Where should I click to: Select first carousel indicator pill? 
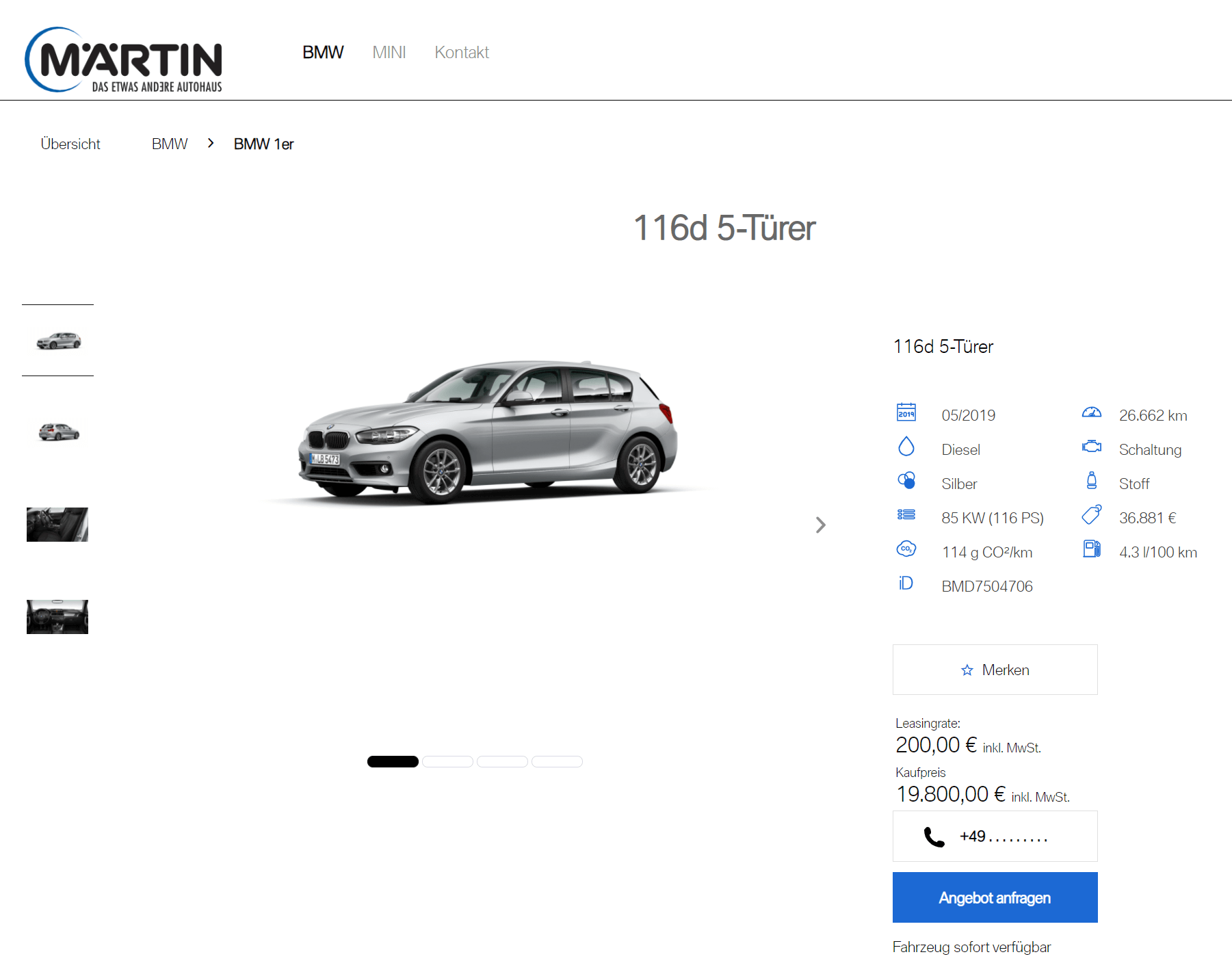(393, 761)
